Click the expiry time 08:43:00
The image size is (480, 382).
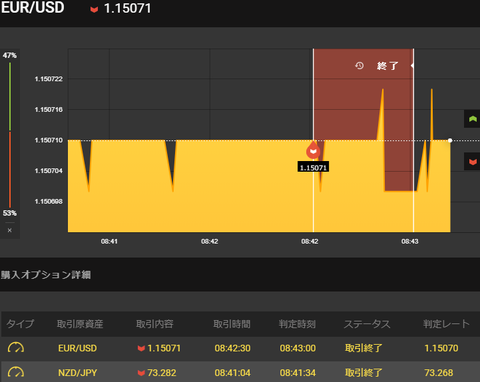pos(298,348)
